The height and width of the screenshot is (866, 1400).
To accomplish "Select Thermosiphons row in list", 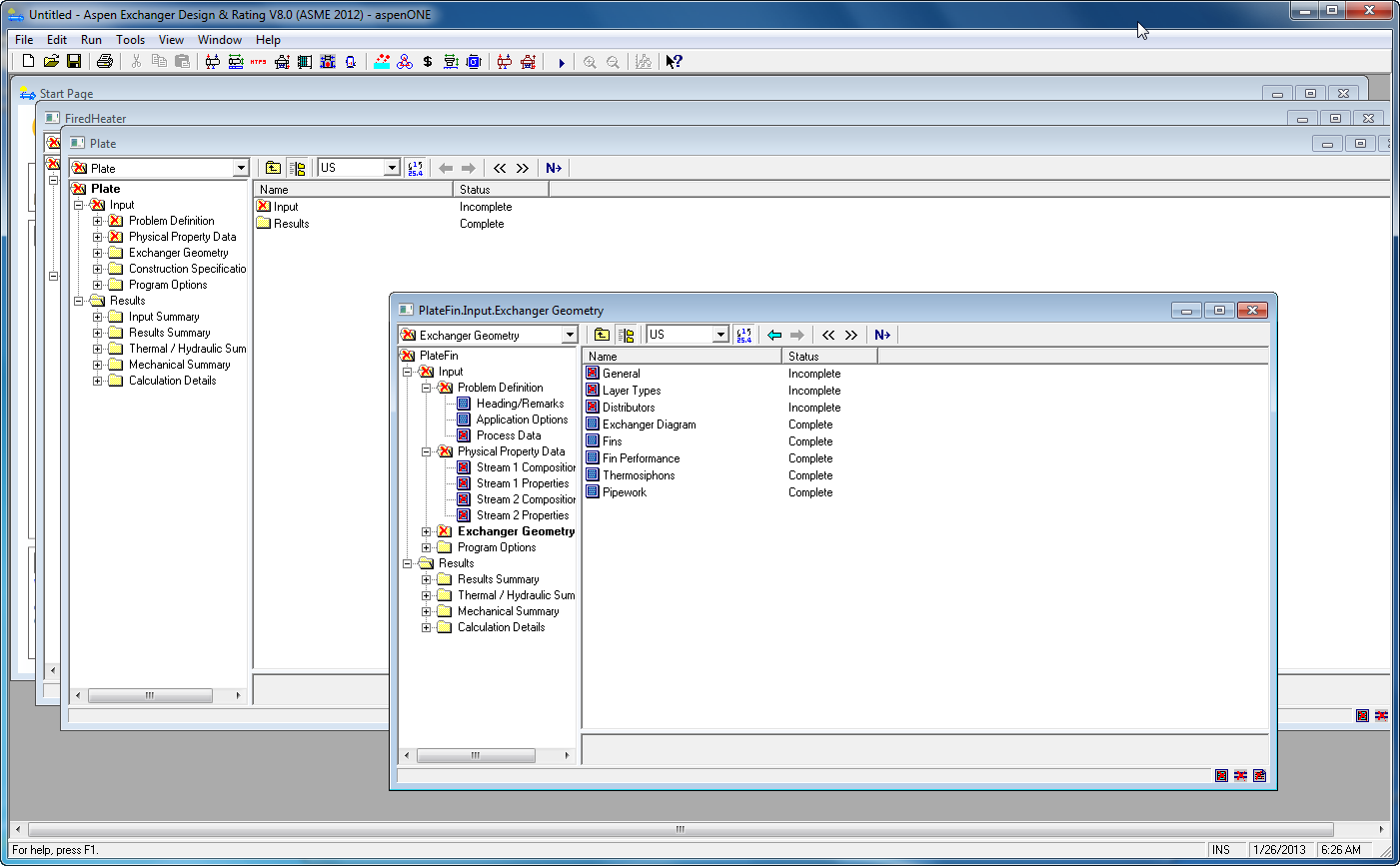I will 639,475.
